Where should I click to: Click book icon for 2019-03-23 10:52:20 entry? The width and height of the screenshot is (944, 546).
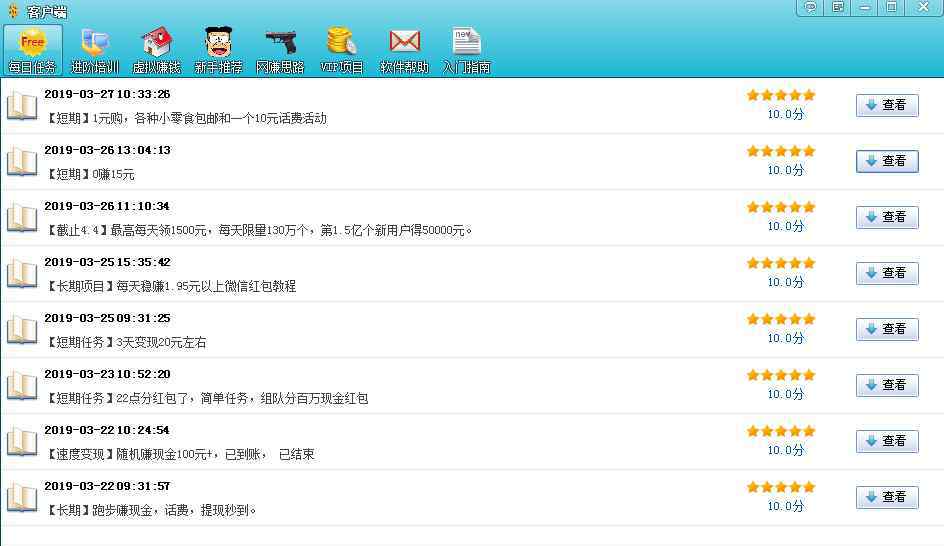click(22, 386)
